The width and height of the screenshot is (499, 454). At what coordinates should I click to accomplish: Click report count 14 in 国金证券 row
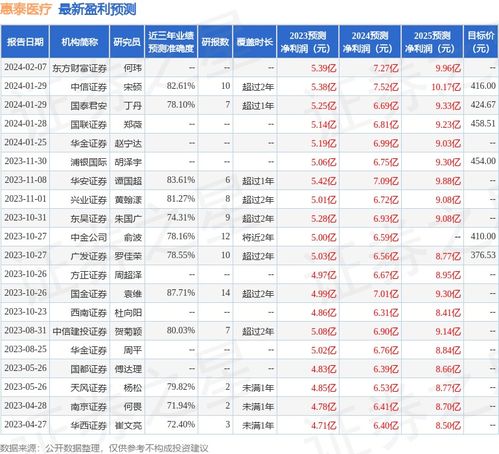coord(226,293)
